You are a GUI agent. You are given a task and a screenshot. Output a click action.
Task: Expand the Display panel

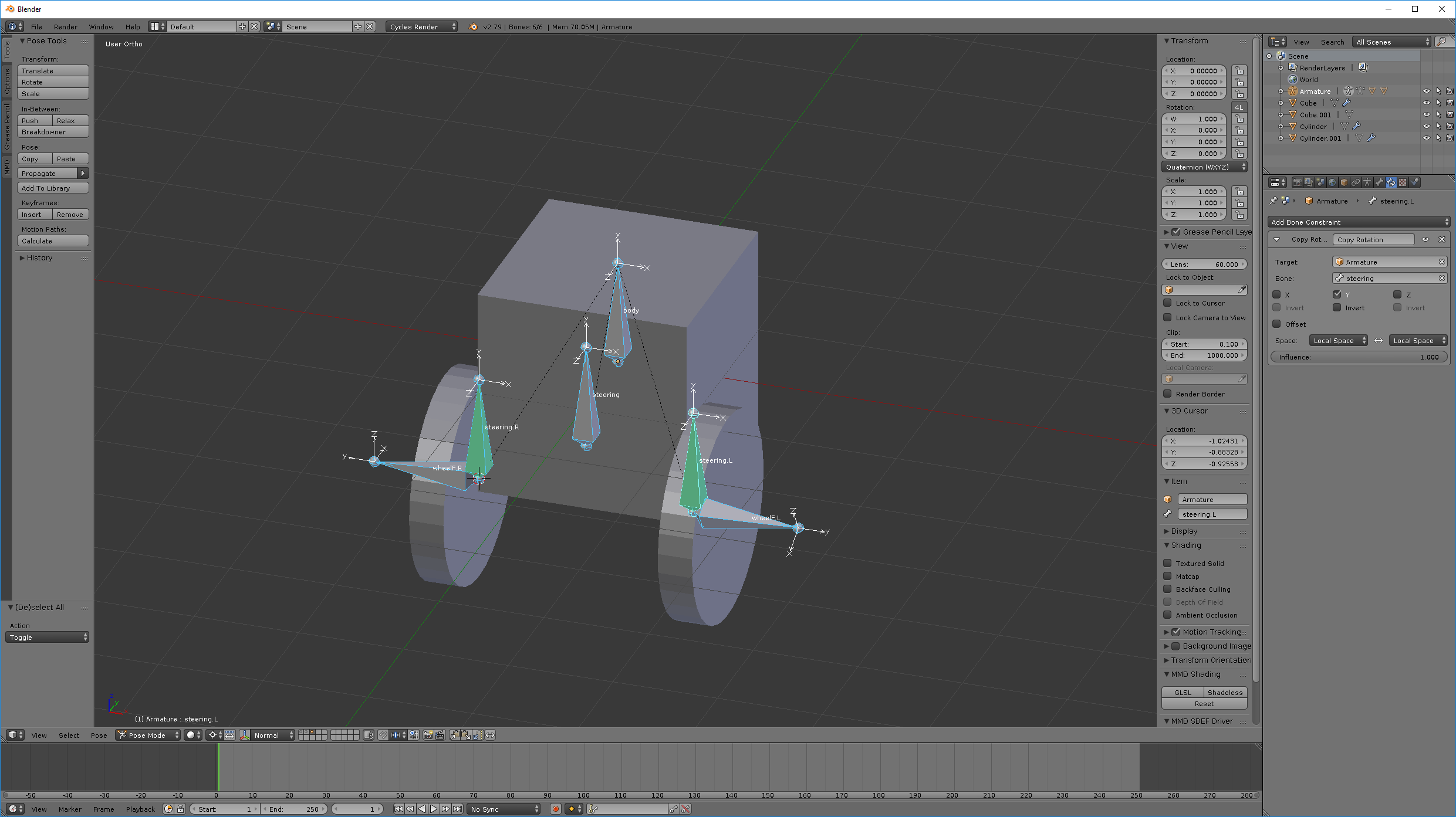pyautogui.click(x=1184, y=531)
